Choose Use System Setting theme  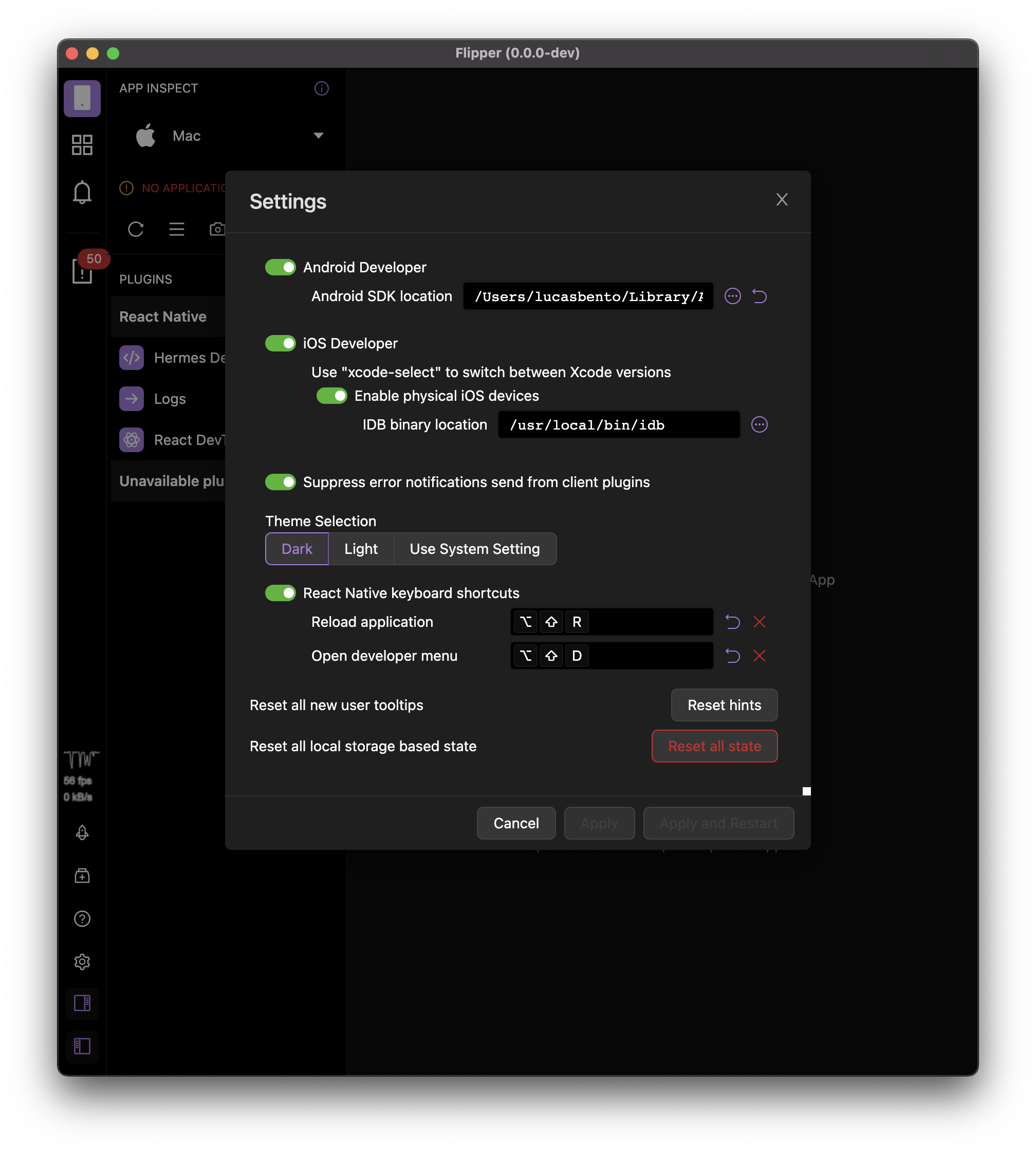474,549
